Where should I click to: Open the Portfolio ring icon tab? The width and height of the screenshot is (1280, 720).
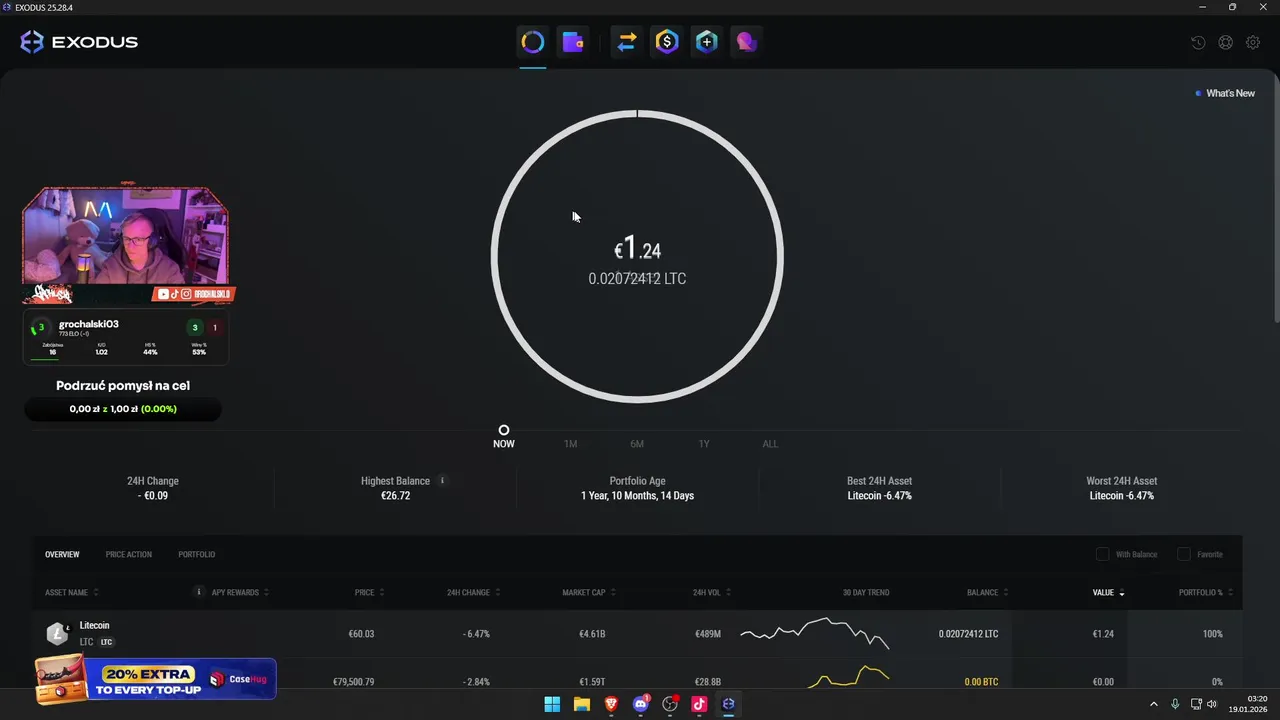tap(532, 42)
